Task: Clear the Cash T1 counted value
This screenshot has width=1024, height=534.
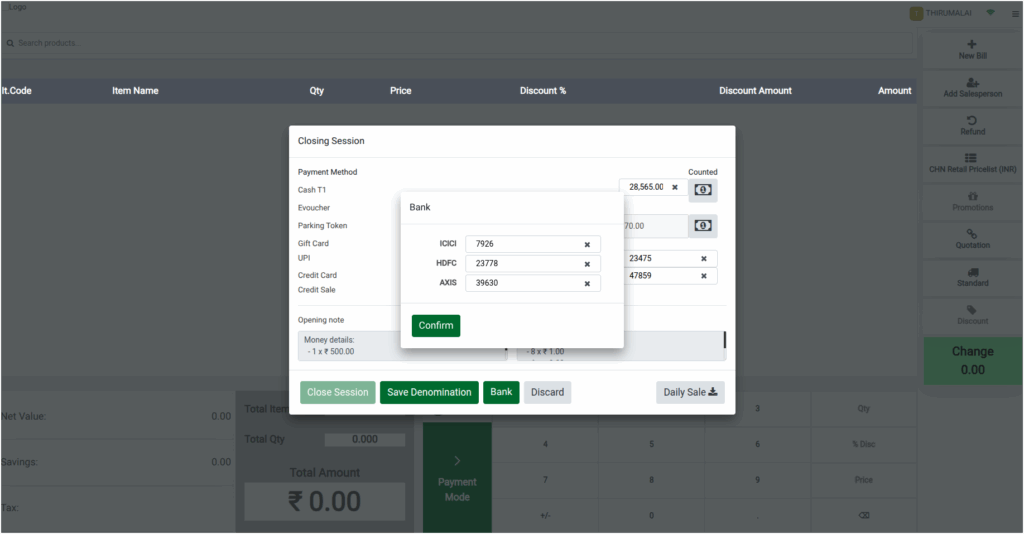Action: tap(675, 187)
